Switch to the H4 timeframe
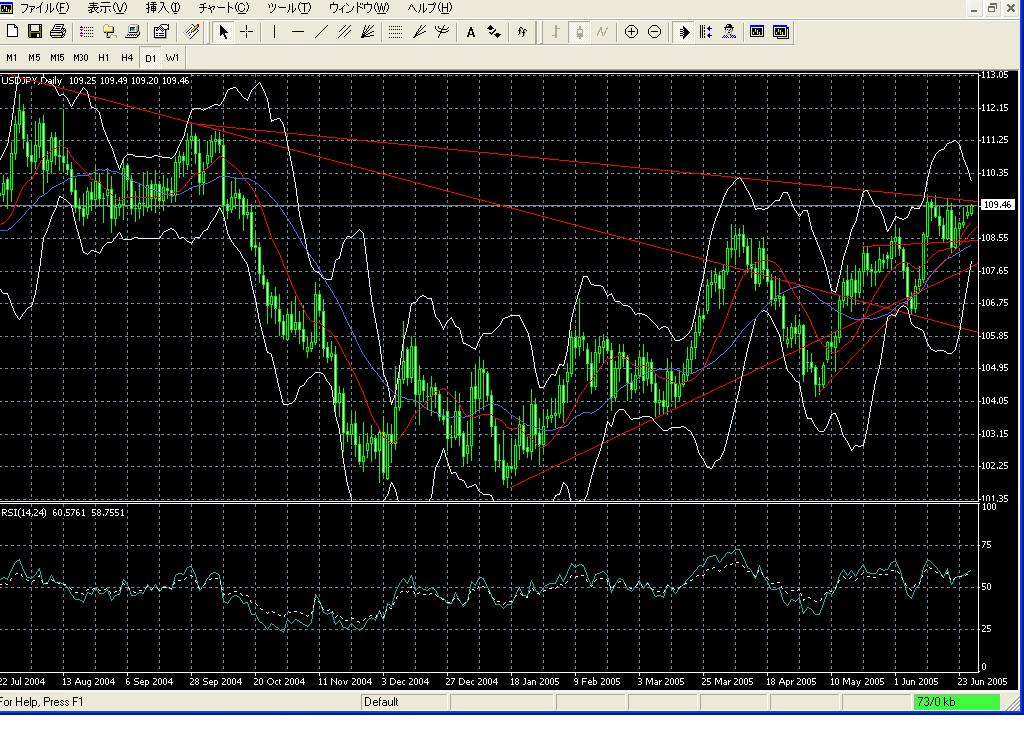 [127, 58]
